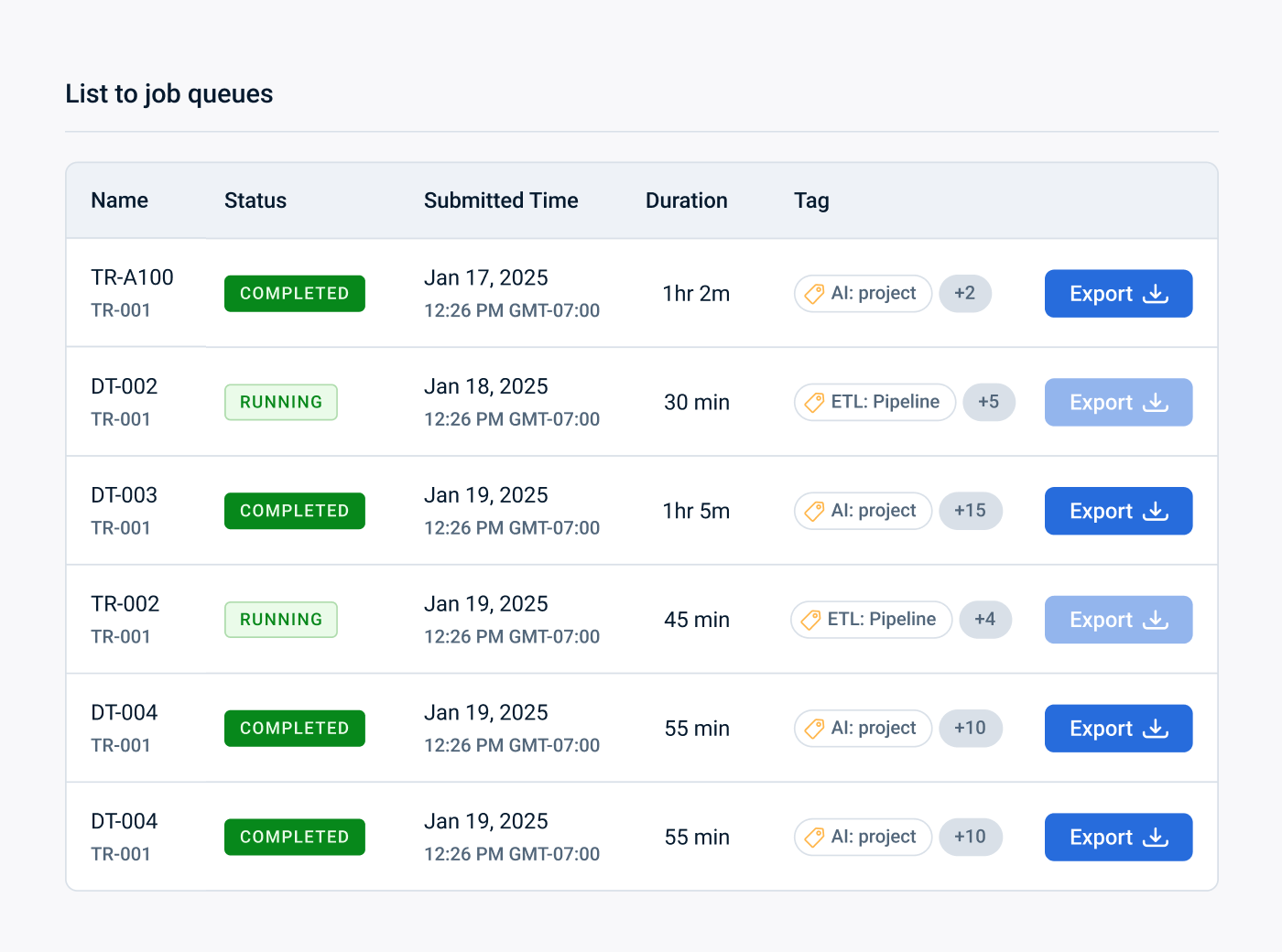Screen dimensions: 1282x952
Task: Click the tag icon on DT-004's AI: project chip
Action: 814,728
